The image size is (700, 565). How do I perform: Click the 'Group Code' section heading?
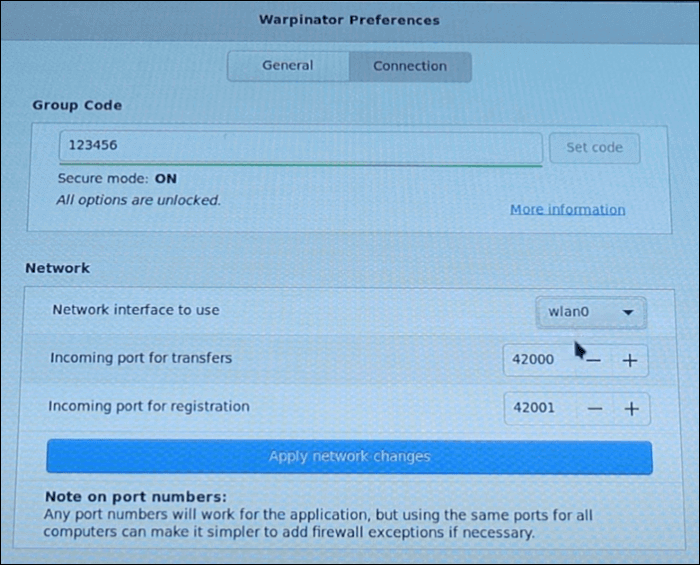77,105
